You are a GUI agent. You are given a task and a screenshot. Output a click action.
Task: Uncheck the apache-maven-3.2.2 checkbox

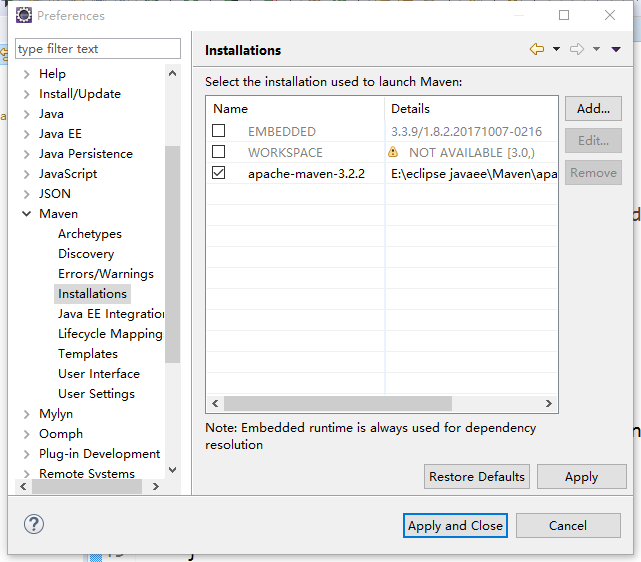[219, 173]
